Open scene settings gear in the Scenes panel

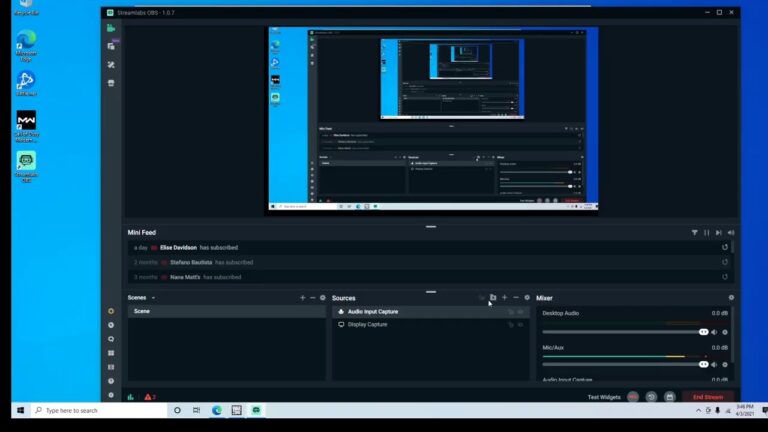(323, 298)
